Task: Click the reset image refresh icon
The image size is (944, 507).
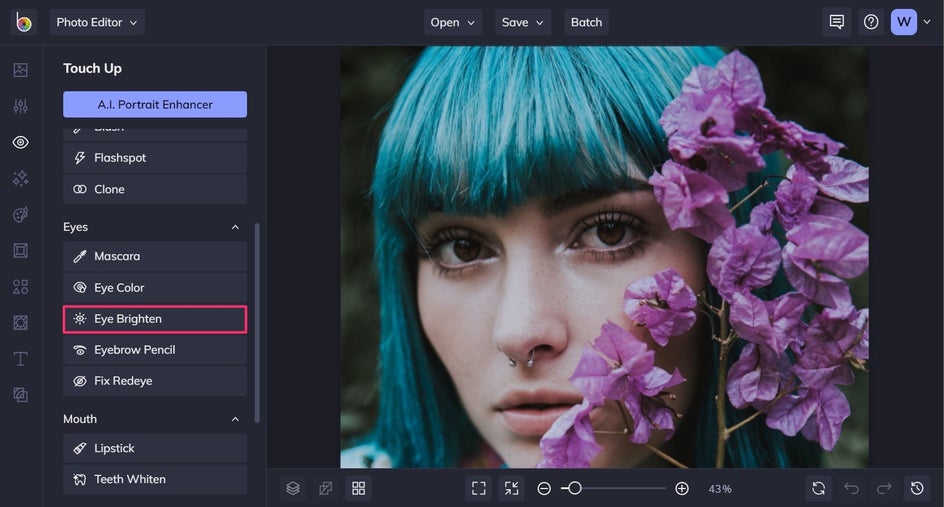Action: pos(819,488)
